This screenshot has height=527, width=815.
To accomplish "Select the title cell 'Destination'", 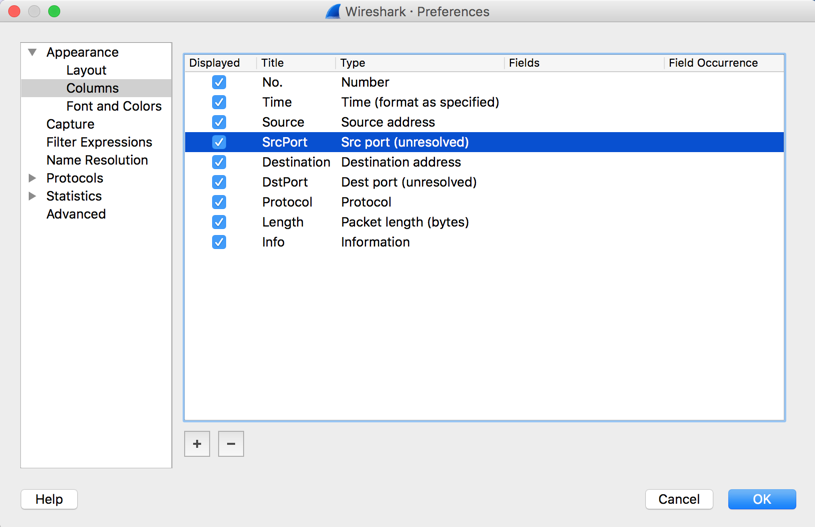I will [x=296, y=162].
